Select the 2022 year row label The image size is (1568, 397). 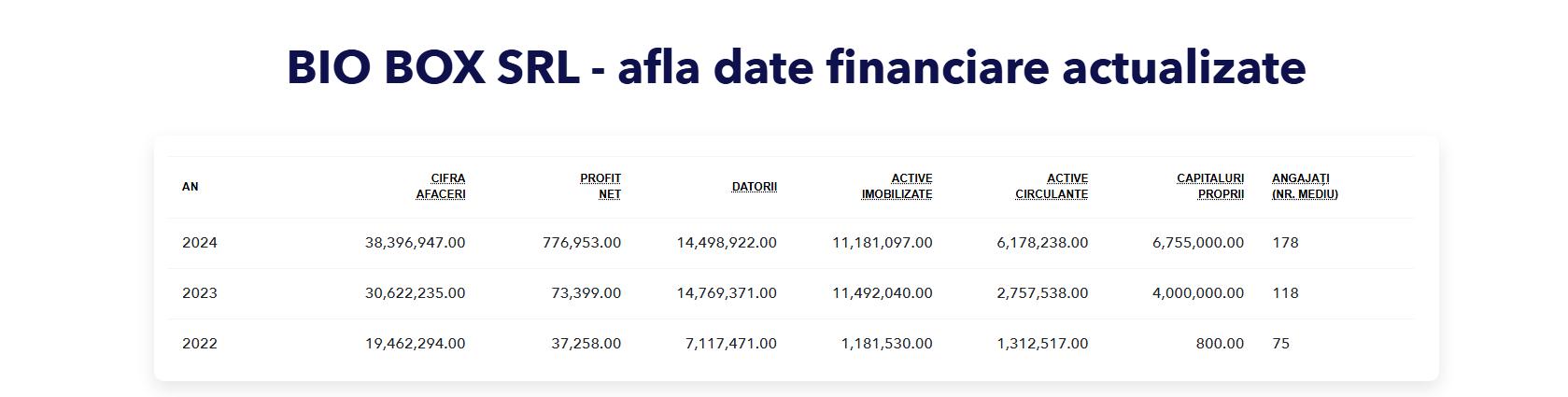(x=200, y=344)
